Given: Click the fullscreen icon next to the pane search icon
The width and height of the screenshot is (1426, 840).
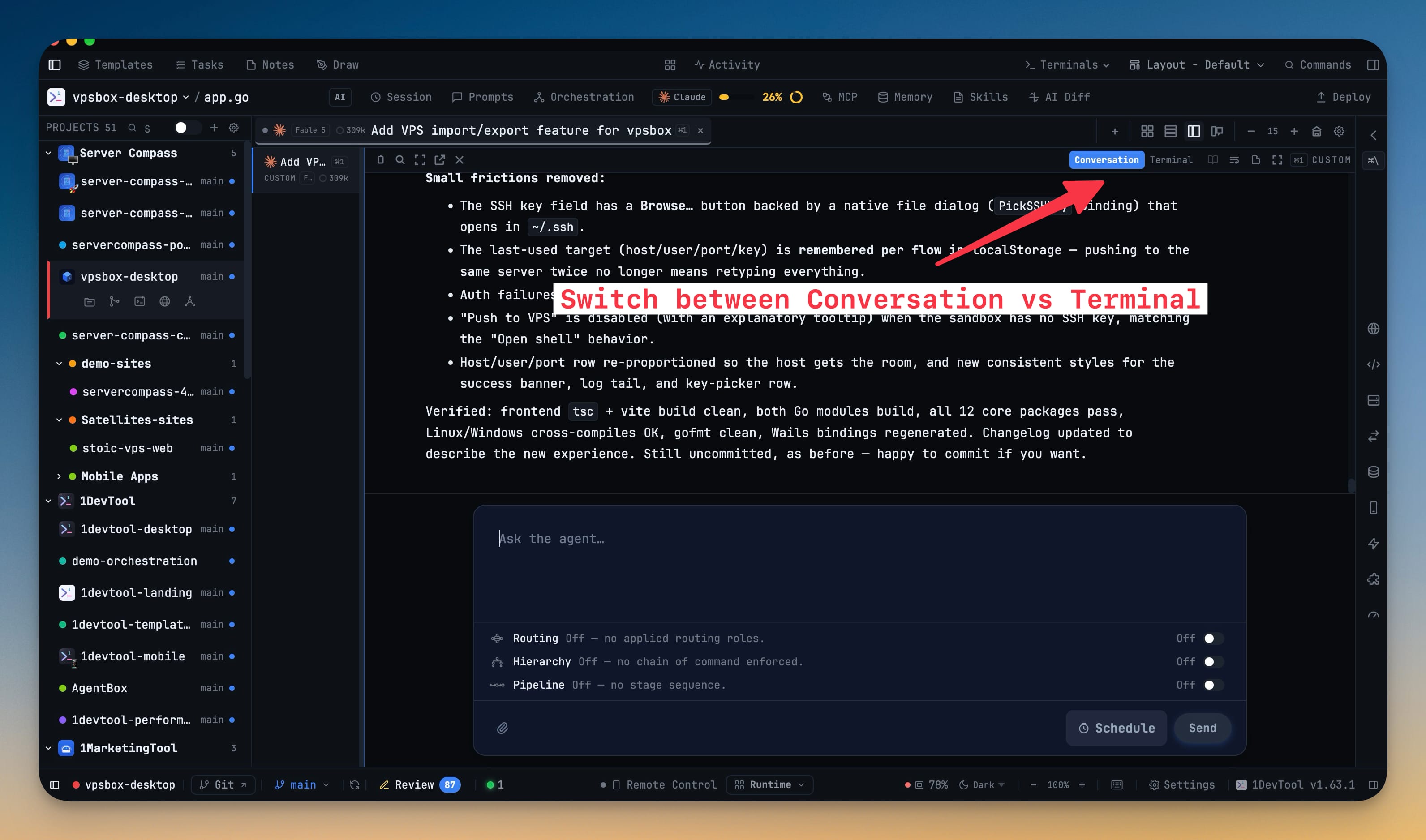Looking at the screenshot, I should [x=420, y=159].
